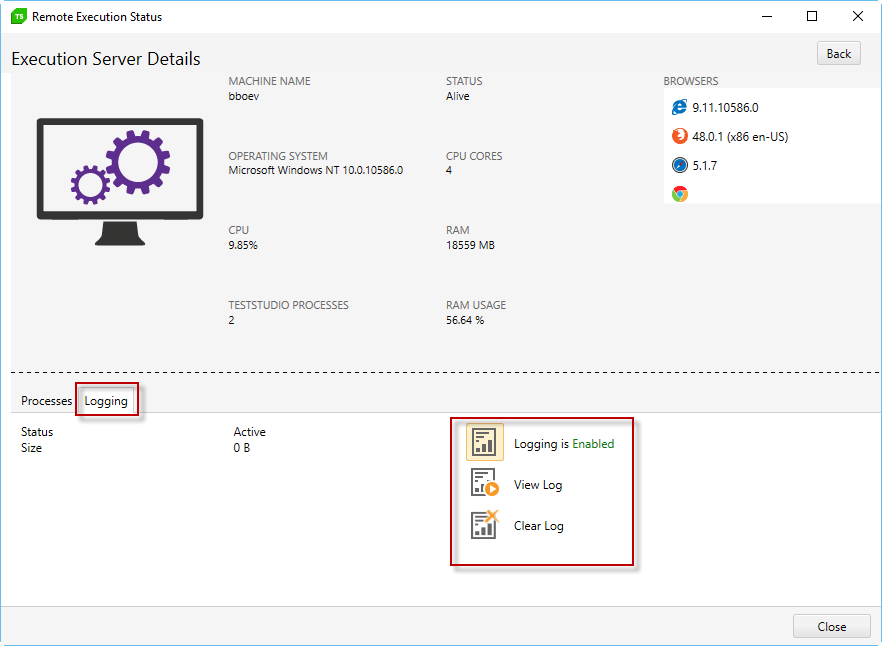This screenshot has height=646, width=882.
Task: Return using the Back button
Action: click(x=838, y=52)
